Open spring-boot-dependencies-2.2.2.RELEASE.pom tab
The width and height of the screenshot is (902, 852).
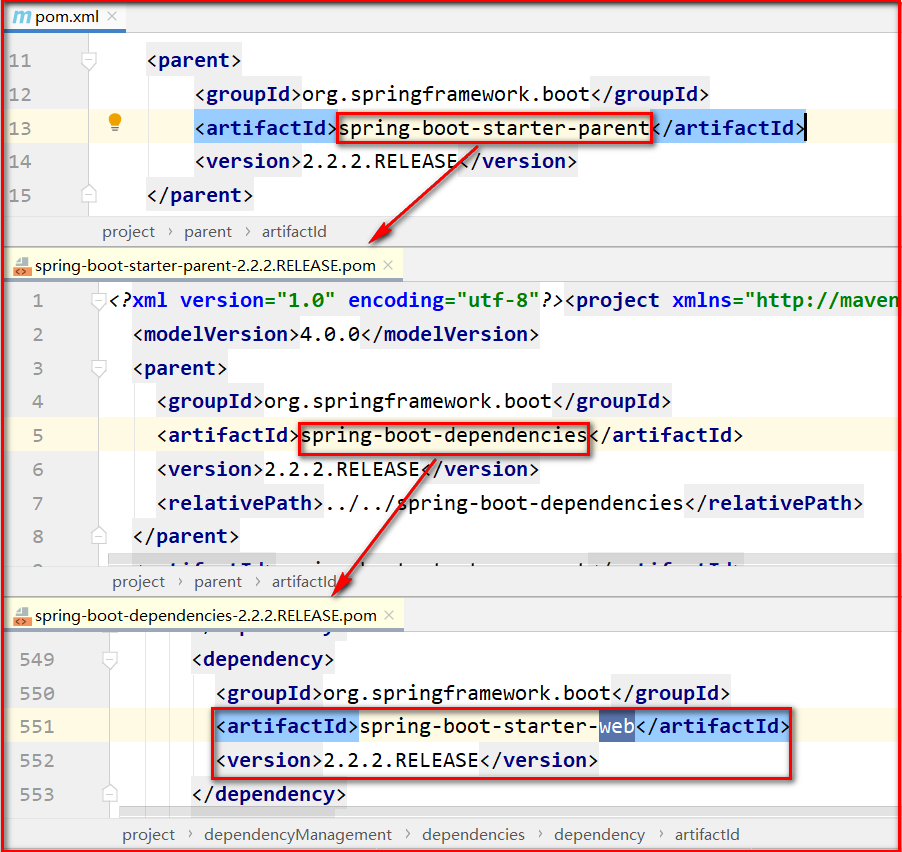205,616
